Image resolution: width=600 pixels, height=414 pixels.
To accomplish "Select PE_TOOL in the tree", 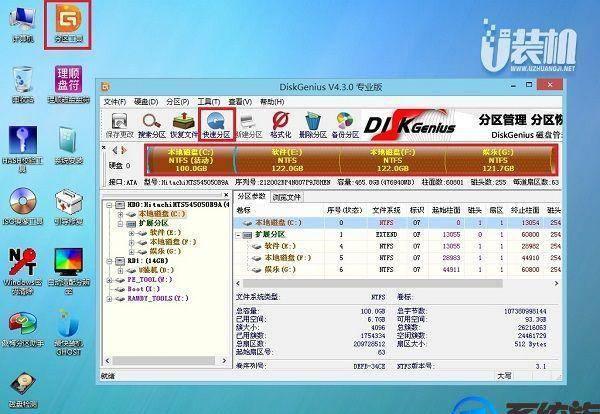I will click(x=150, y=280).
